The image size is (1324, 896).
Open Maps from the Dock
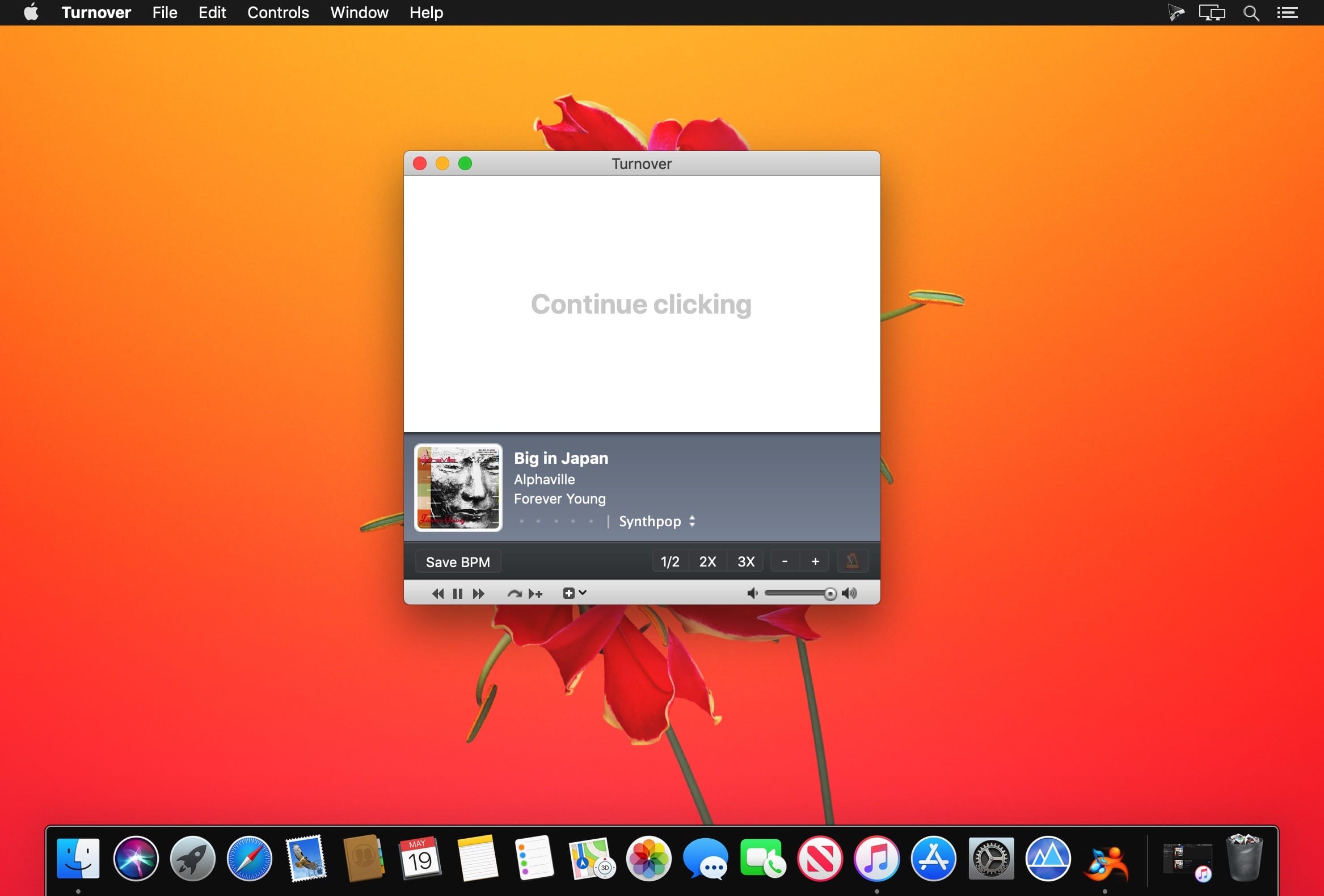[x=591, y=859]
